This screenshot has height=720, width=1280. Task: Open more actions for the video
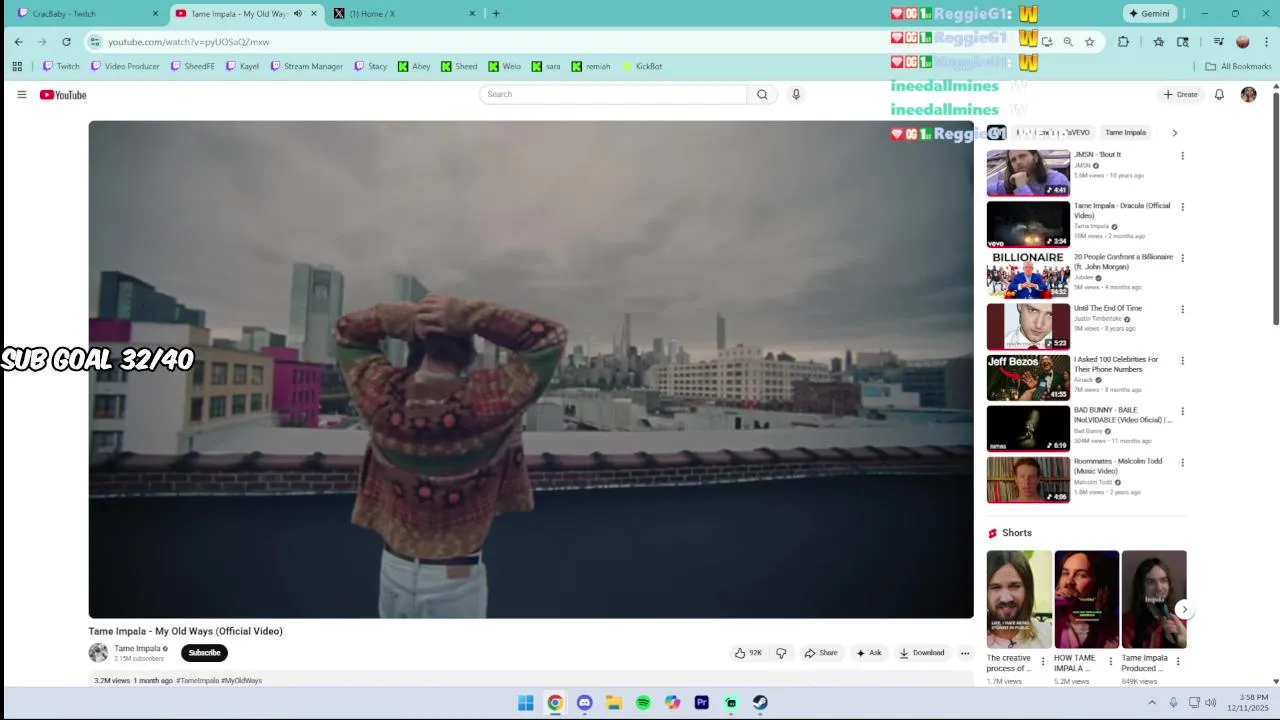click(x=965, y=653)
